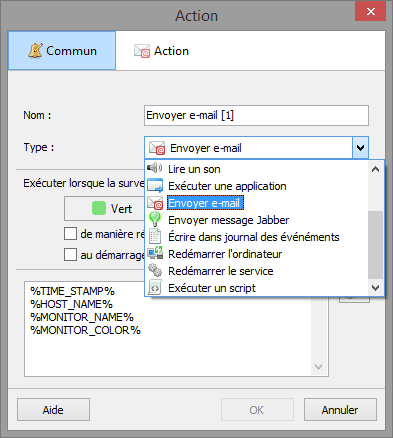Switch to the Action tab
Image resolution: width=393 pixels, height=438 pixels.
161,51
